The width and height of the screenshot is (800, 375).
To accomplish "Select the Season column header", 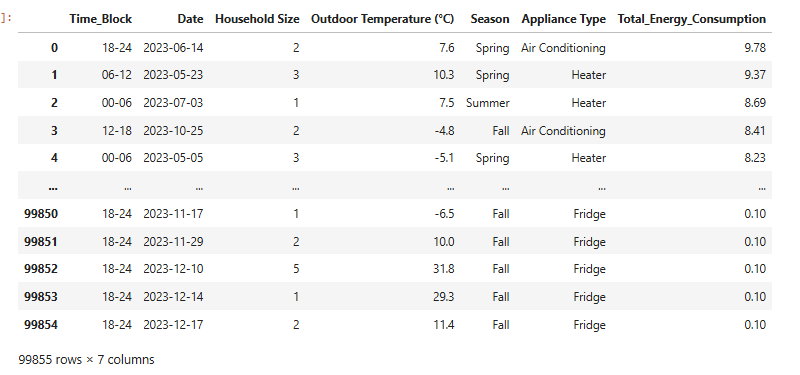I will (490, 19).
